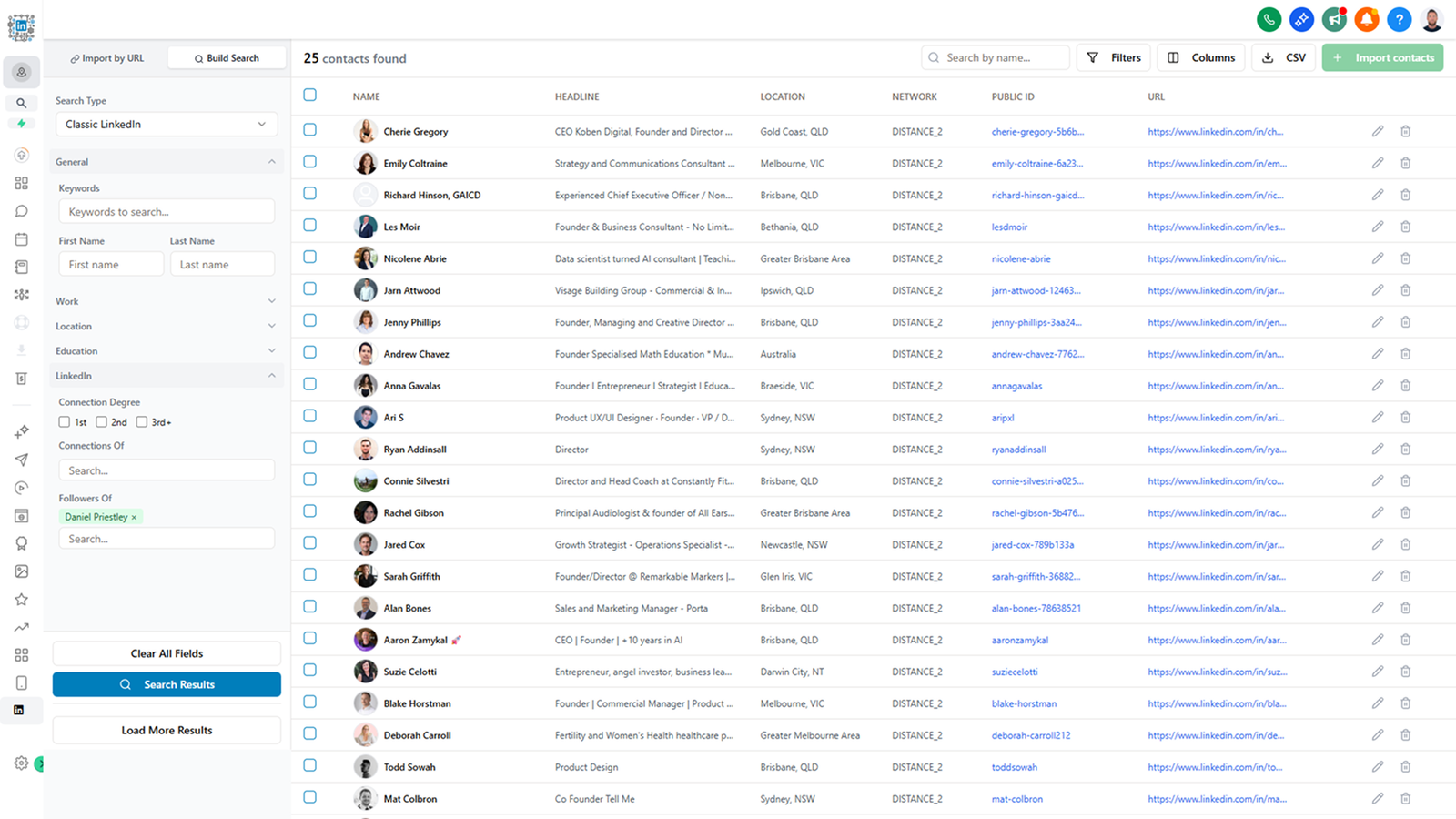The width and height of the screenshot is (1456, 819).
Task: Tick the select-all checkbox in the table header
Action: coord(309,95)
